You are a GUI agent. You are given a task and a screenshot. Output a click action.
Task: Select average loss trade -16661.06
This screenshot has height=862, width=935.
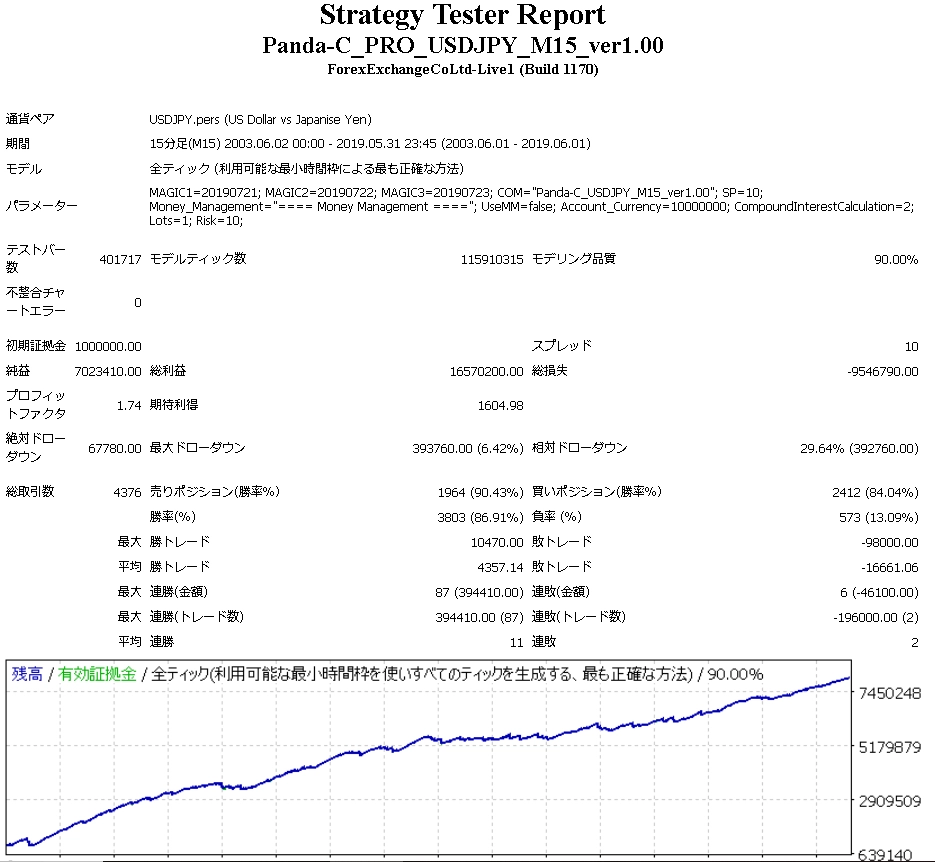tap(890, 568)
